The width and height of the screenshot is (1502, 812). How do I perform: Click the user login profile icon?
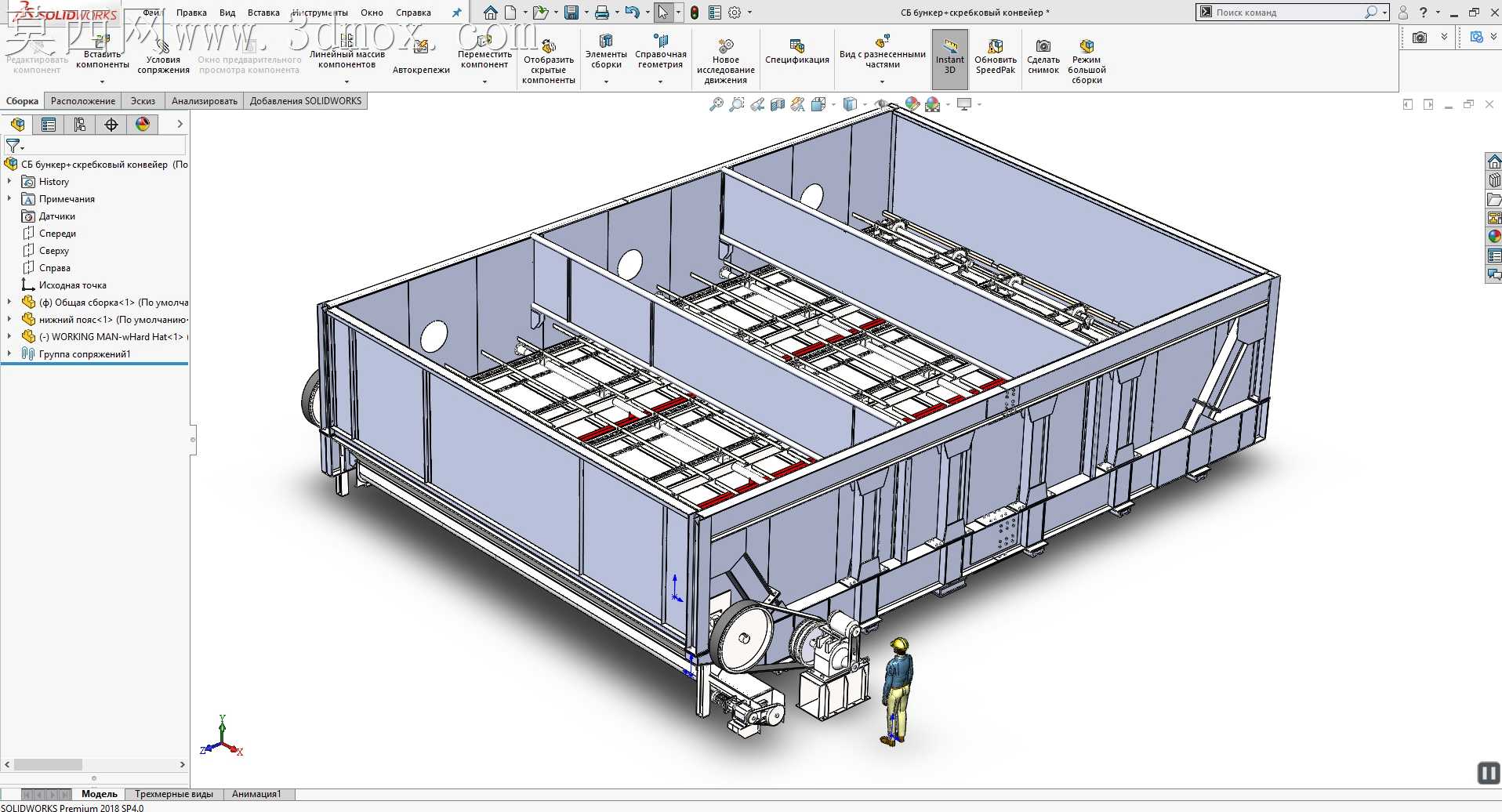(x=1403, y=13)
